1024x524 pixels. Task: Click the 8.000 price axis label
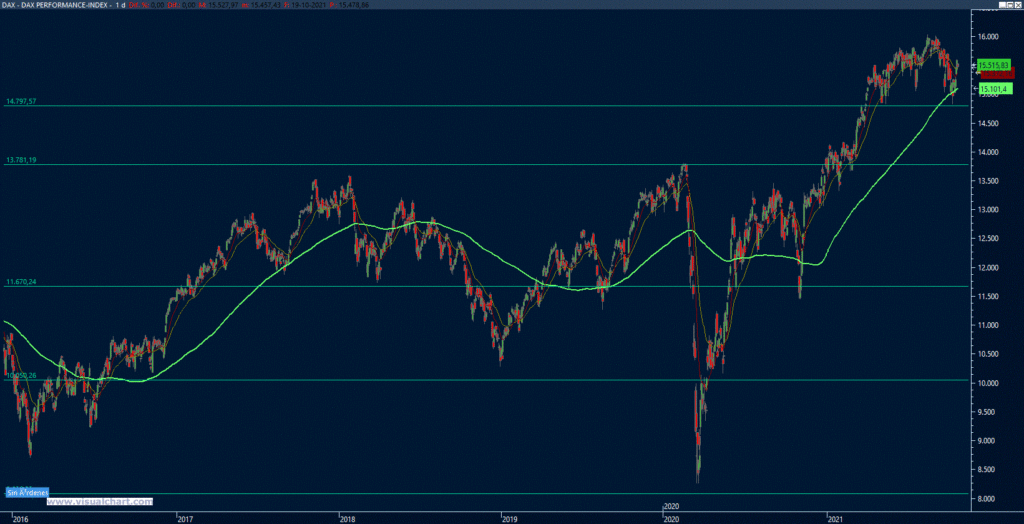[x=987, y=499]
